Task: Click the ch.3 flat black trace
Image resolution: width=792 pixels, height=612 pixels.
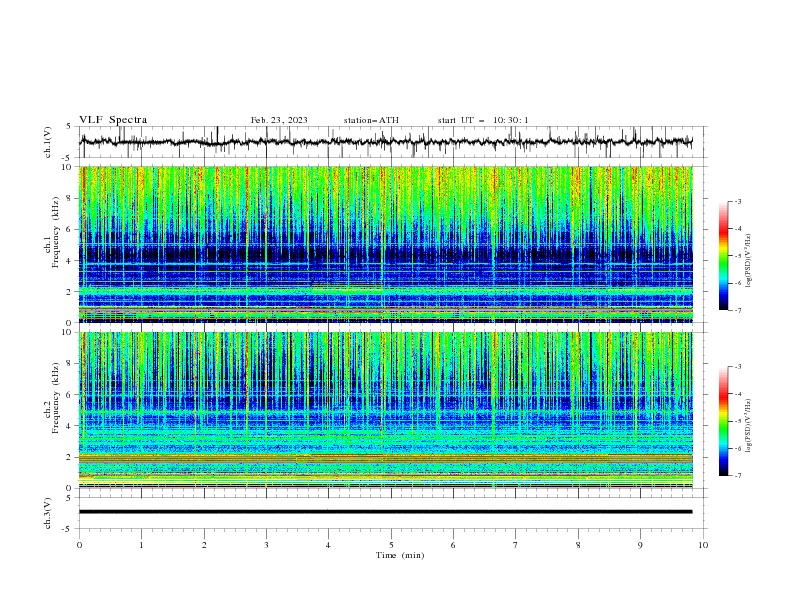Action: pyautogui.click(x=386, y=512)
